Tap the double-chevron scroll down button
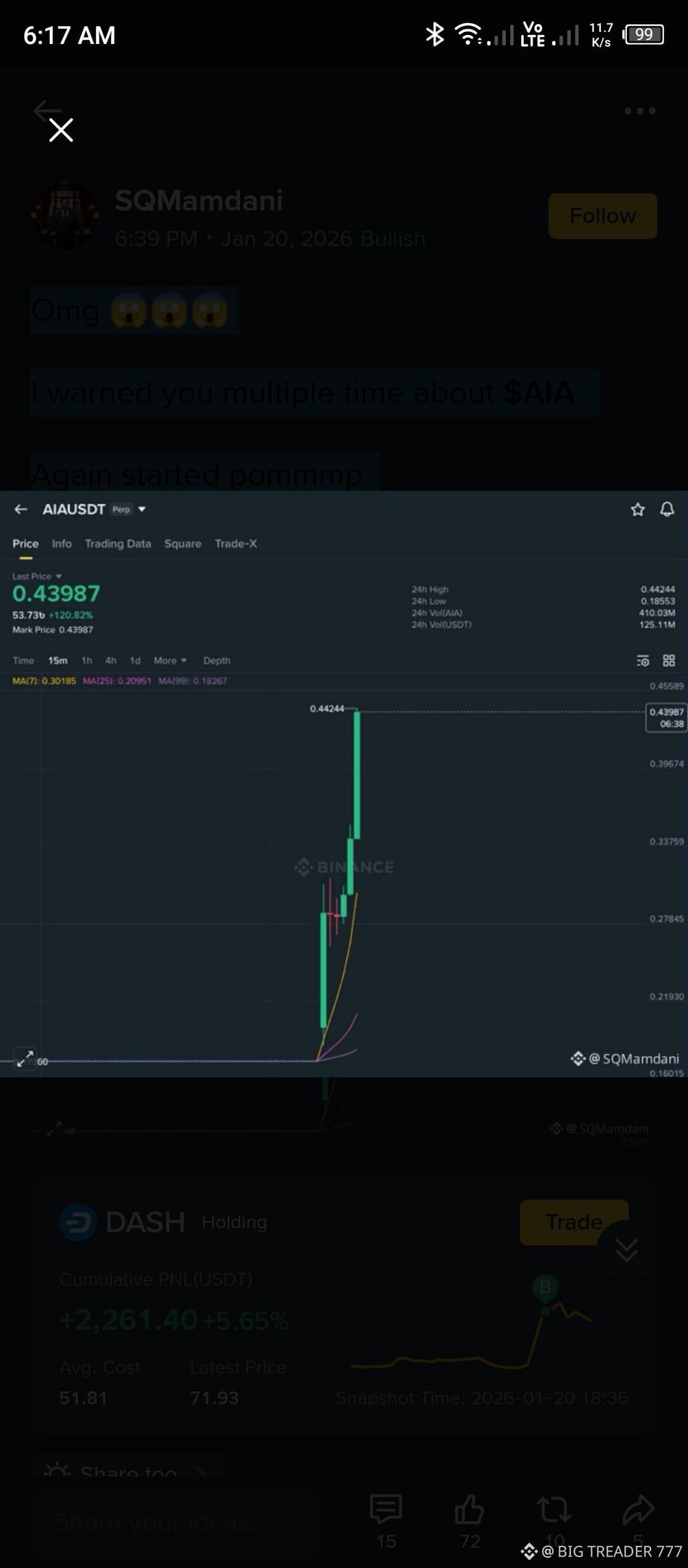The image size is (688, 1568). 626,1250
